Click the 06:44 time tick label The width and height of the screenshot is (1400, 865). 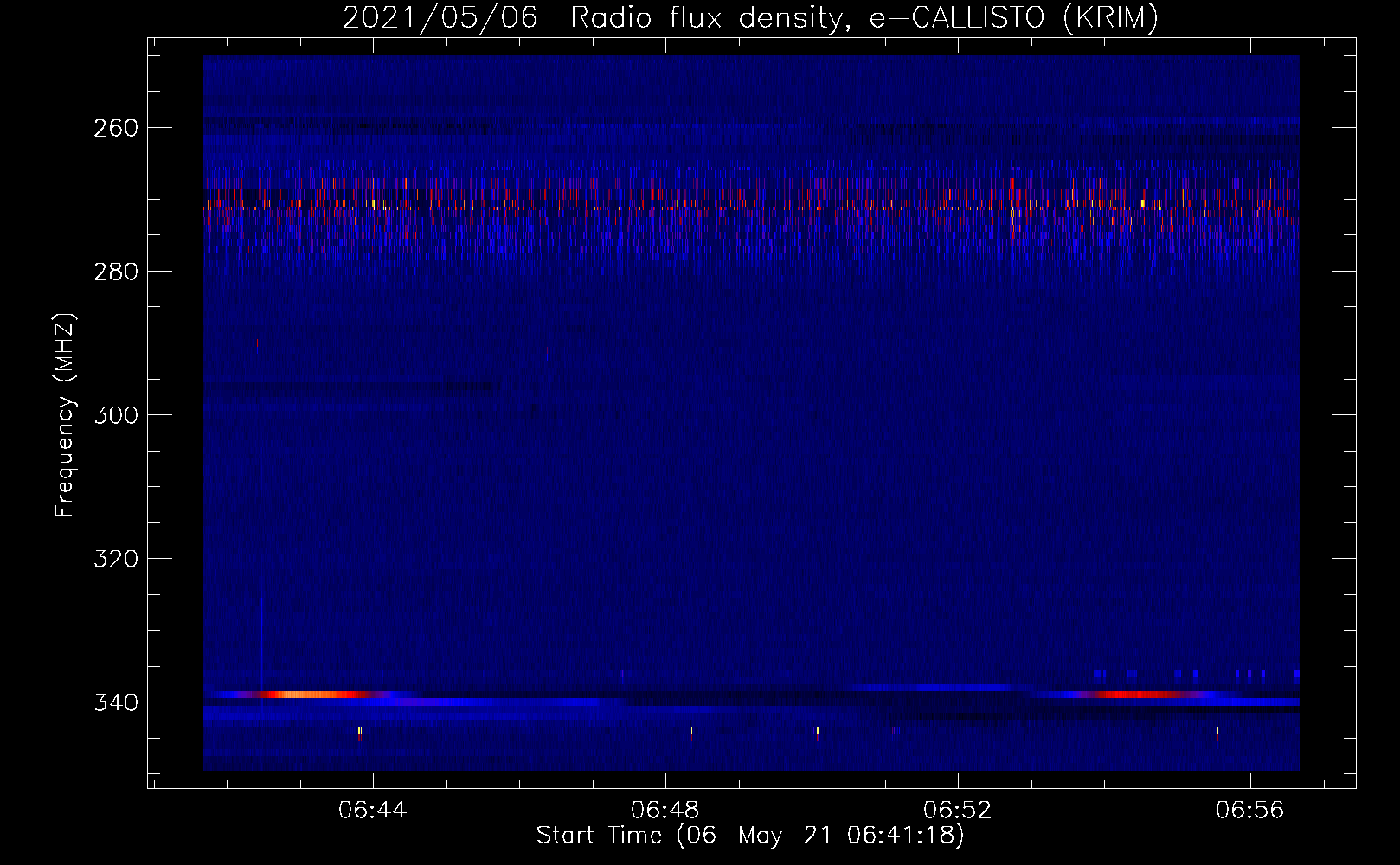pyautogui.click(x=372, y=811)
